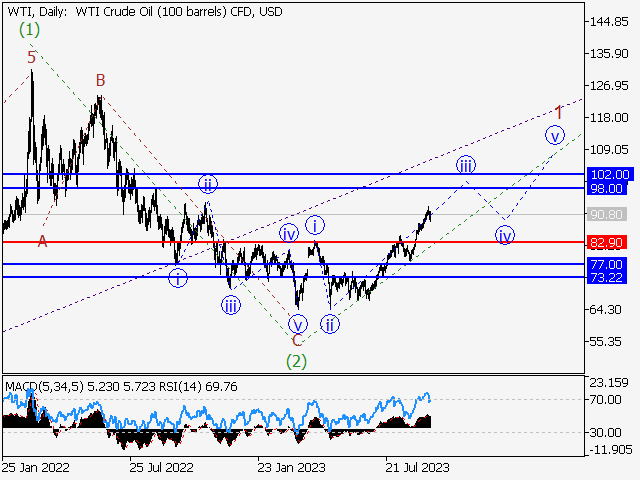Click the brown C wave label
This screenshot has height=480, width=640.
296,340
